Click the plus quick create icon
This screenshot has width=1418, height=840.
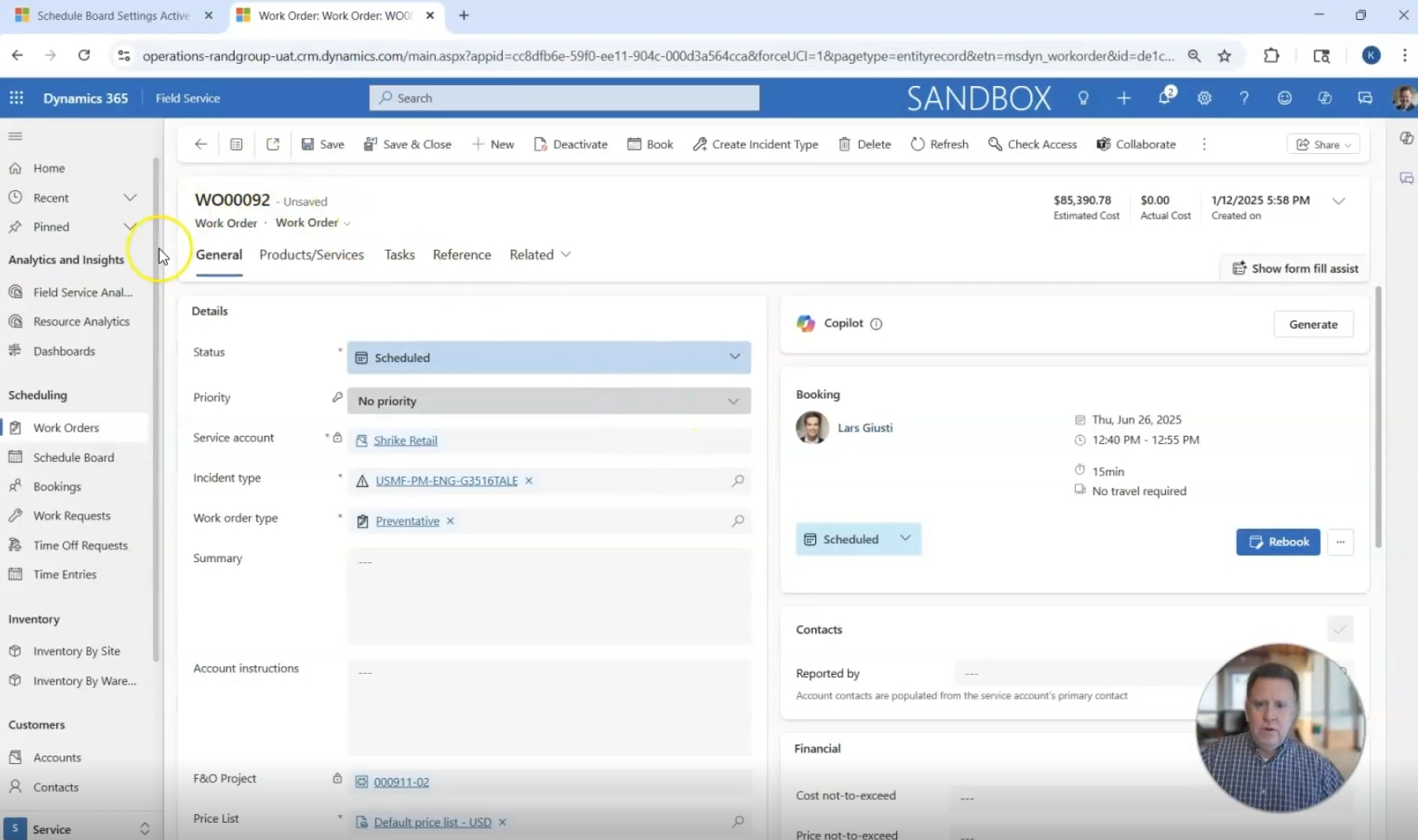tap(1124, 98)
